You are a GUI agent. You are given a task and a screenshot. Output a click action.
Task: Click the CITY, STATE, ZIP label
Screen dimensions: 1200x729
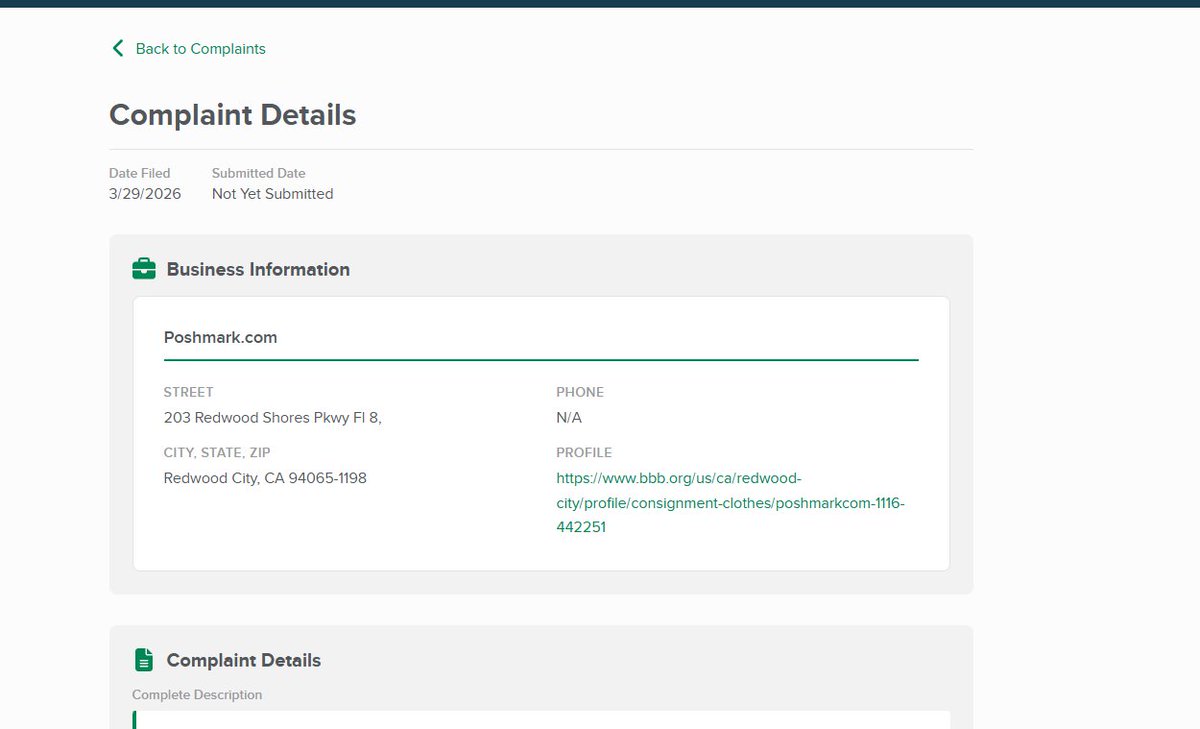click(217, 452)
